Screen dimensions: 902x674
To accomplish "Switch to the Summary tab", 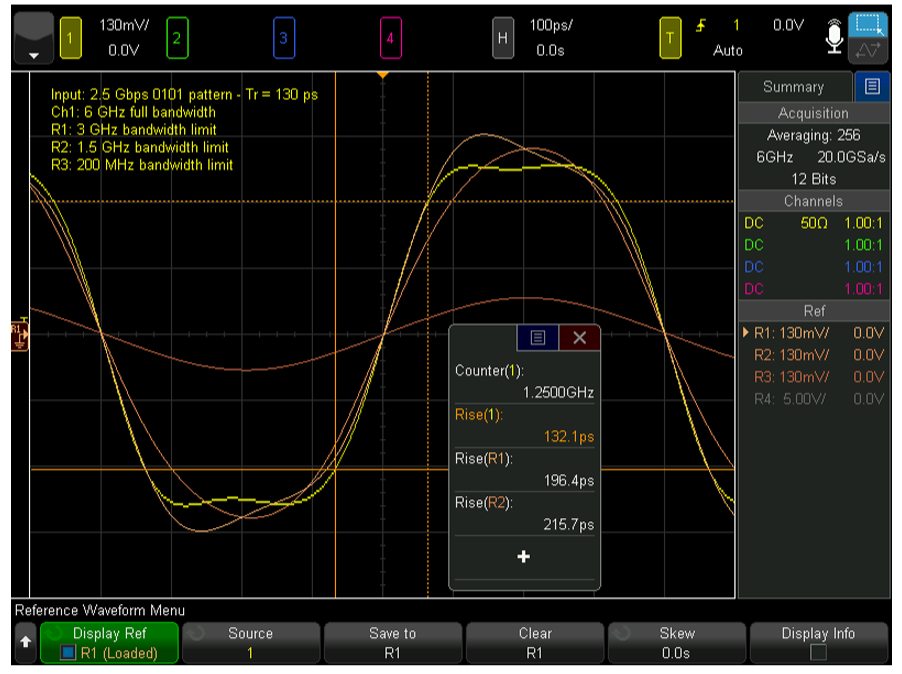I will pyautogui.click(x=794, y=87).
